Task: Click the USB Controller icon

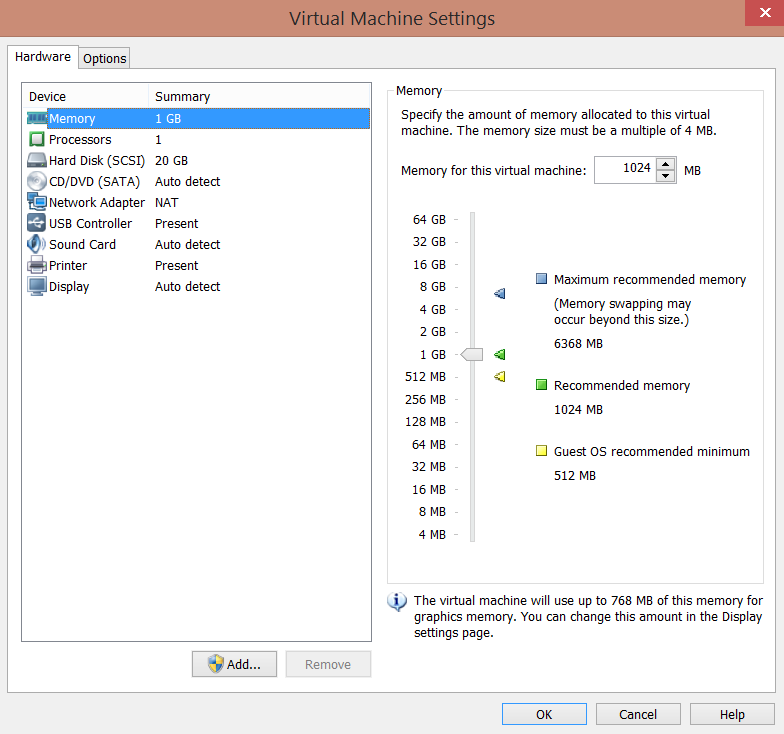Action: 37,223
